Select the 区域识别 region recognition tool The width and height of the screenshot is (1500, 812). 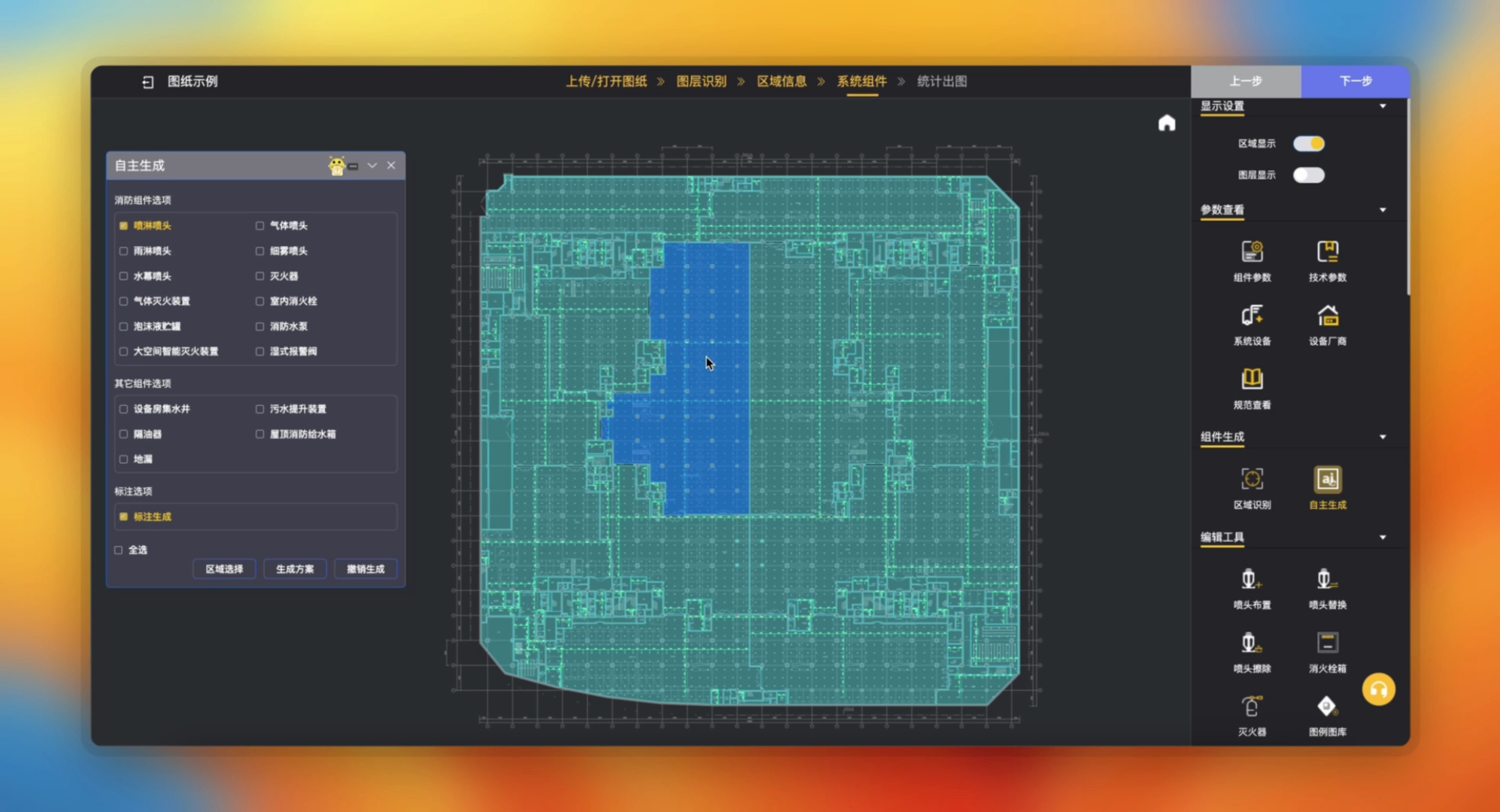[x=1252, y=480]
